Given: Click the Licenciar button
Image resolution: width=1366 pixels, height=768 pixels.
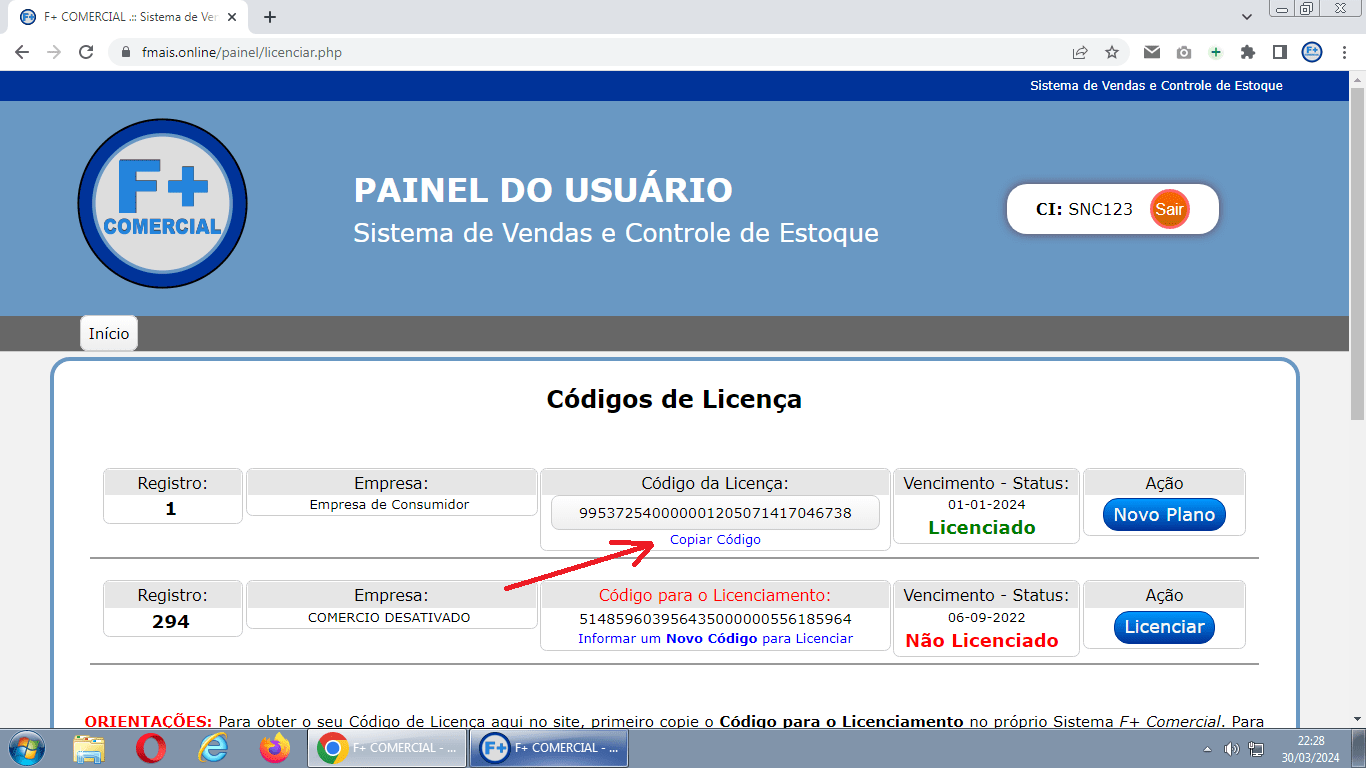Looking at the screenshot, I should tap(1164, 627).
